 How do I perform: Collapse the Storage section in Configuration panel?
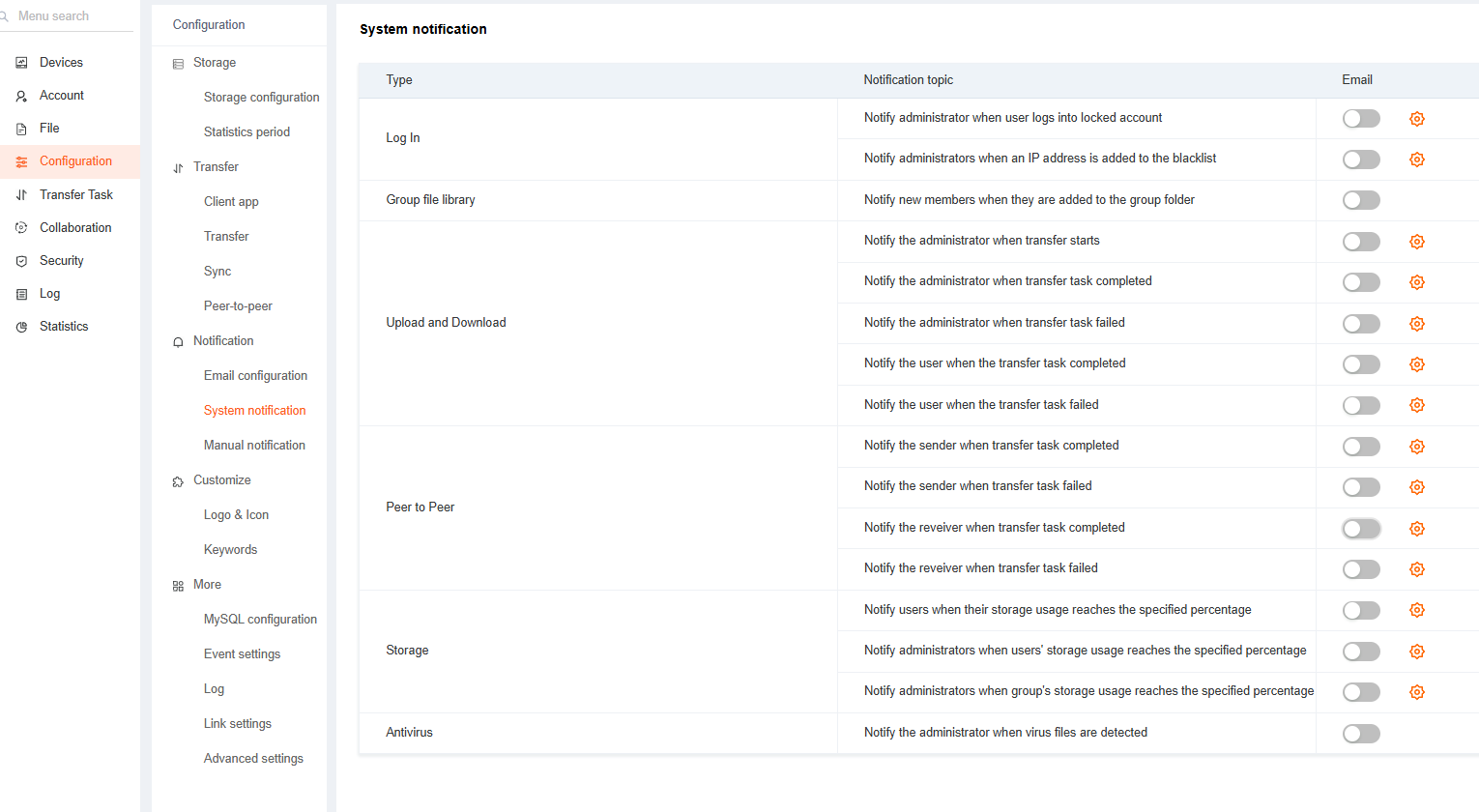[x=214, y=63]
